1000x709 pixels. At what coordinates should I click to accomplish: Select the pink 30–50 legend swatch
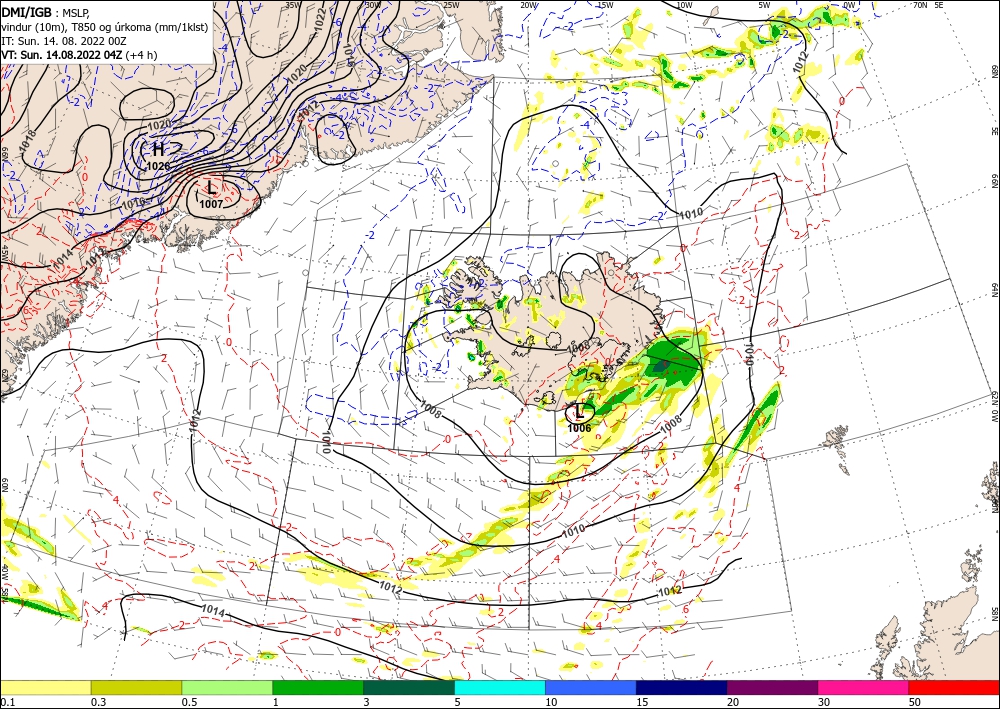(864, 687)
